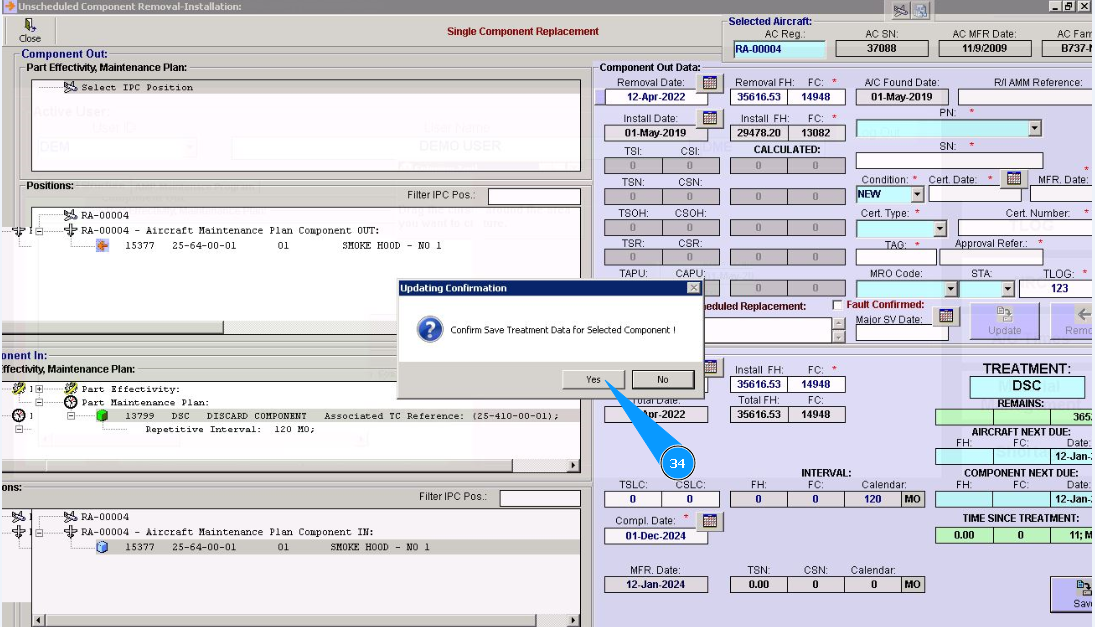The height and width of the screenshot is (633, 1095).
Task: Collapse Aircraft Maintenance Plan Component OUT node
Action: [x=40, y=231]
